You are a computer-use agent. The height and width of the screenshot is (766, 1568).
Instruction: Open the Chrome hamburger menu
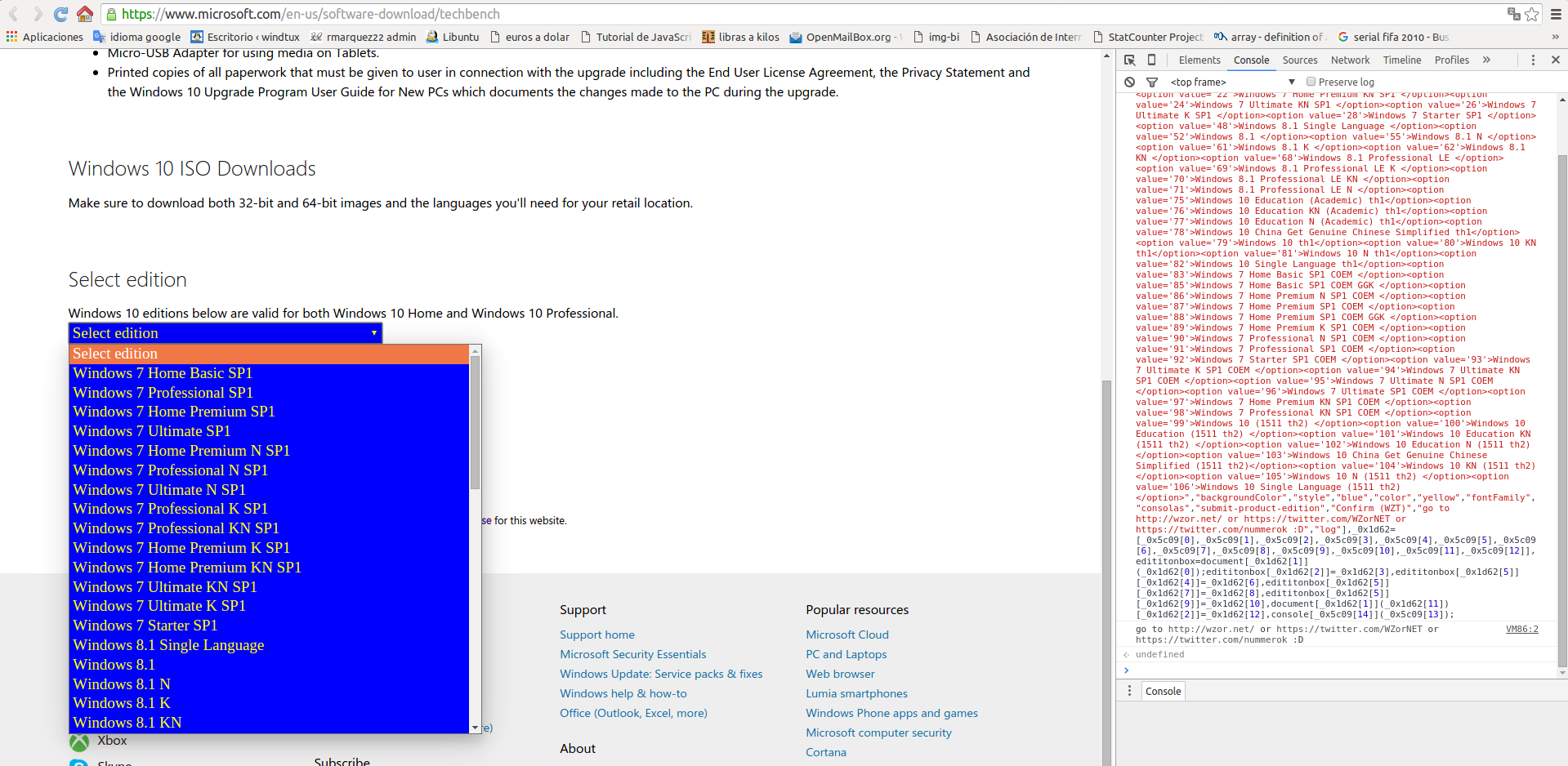point(1555,14)
